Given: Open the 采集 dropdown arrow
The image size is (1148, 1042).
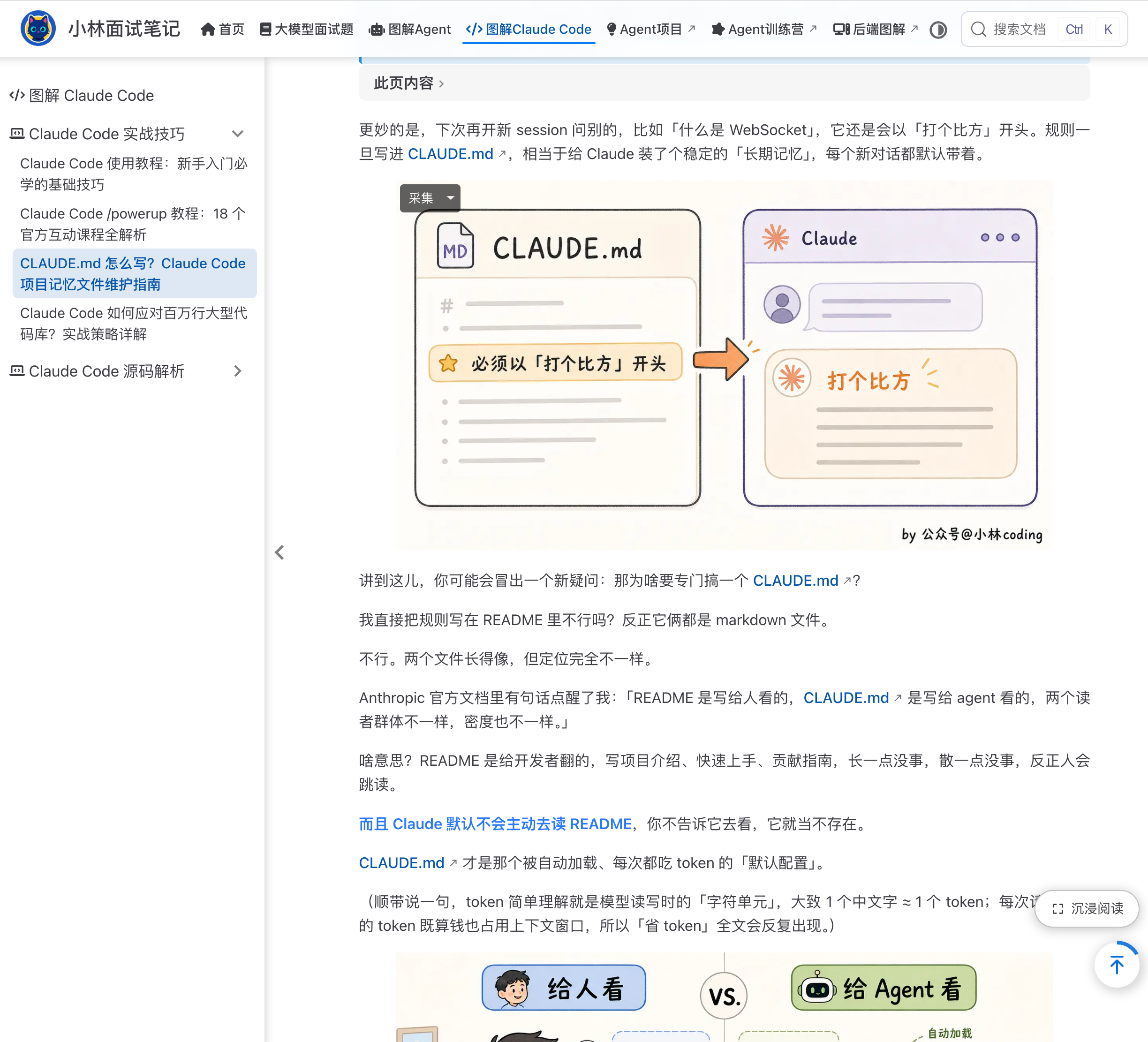Looking at the screenshot, I should (450, 198).
